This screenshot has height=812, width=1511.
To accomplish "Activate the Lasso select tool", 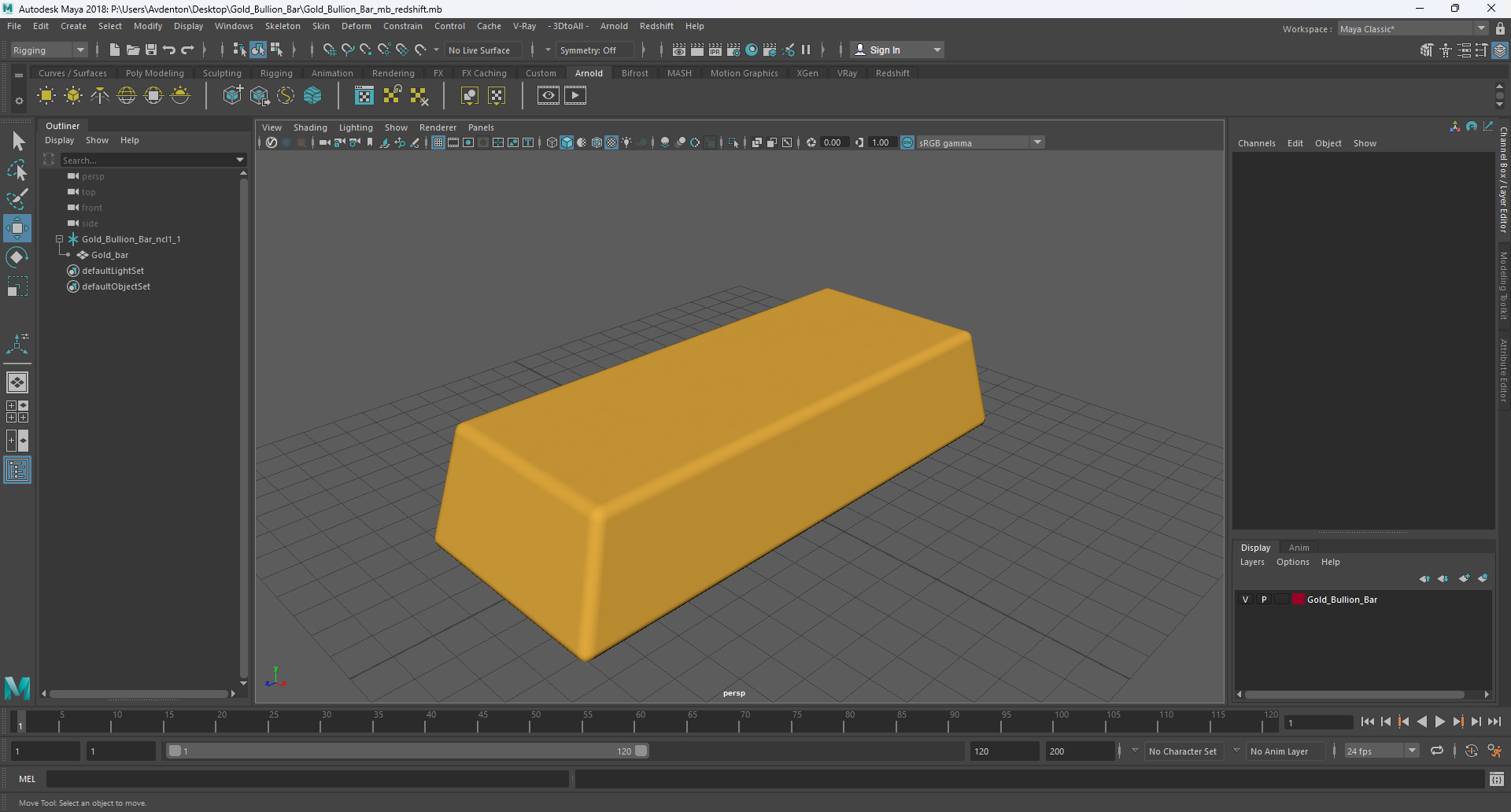I will pyautogui.click(x=17, y=170).
